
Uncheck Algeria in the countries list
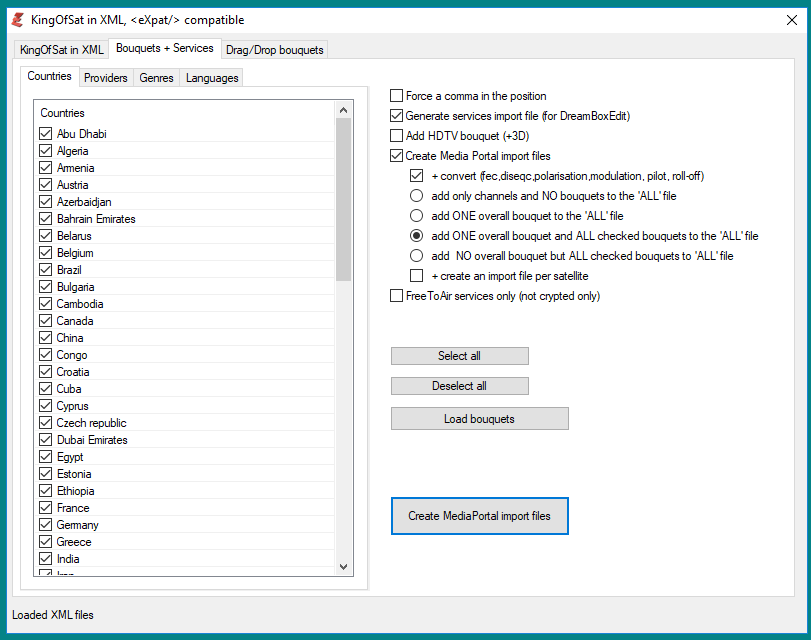(x=46, y=151)
